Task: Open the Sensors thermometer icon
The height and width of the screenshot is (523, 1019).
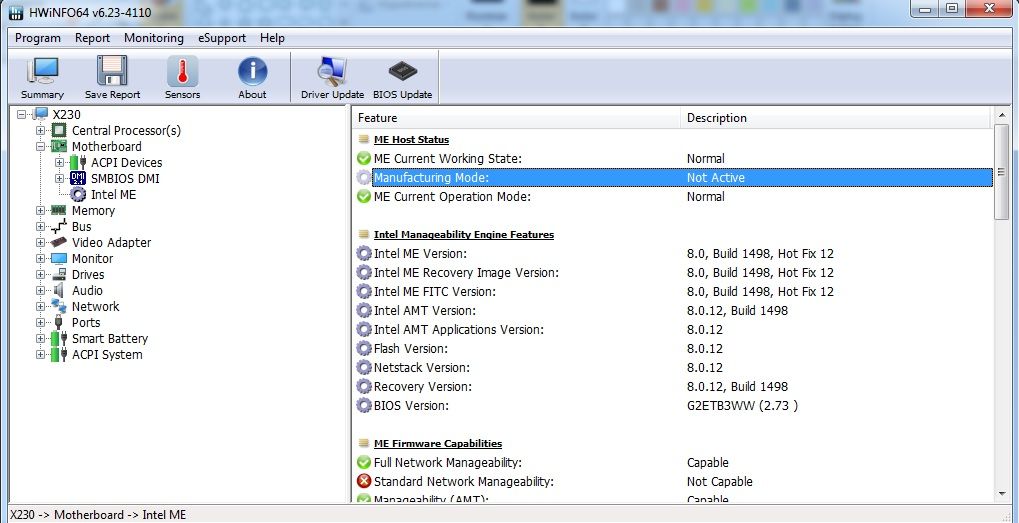Action: click(183, 71)
